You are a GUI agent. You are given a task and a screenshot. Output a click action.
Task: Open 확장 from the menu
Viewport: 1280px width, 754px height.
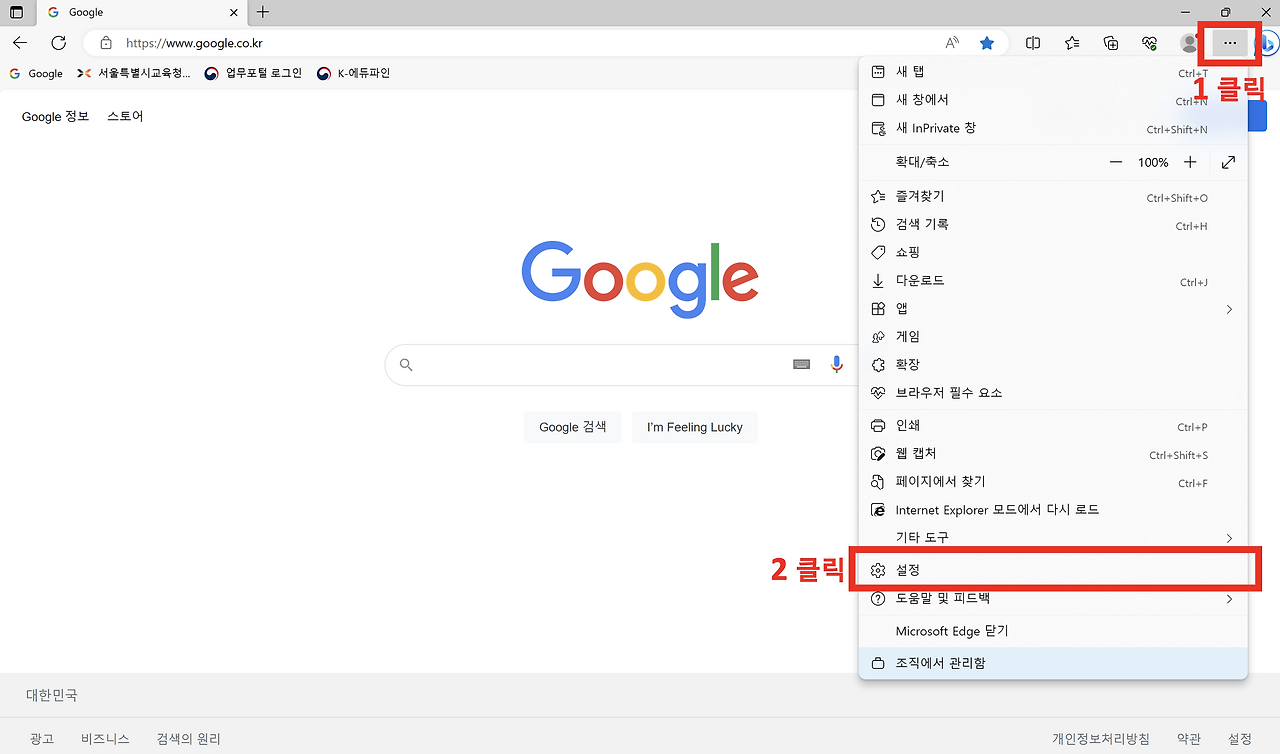1053,365
